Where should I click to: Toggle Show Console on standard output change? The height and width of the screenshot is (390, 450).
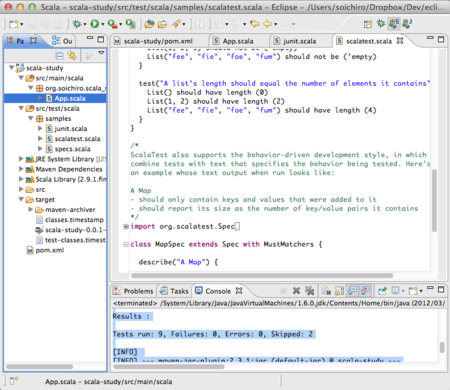[x=352, y=291]
